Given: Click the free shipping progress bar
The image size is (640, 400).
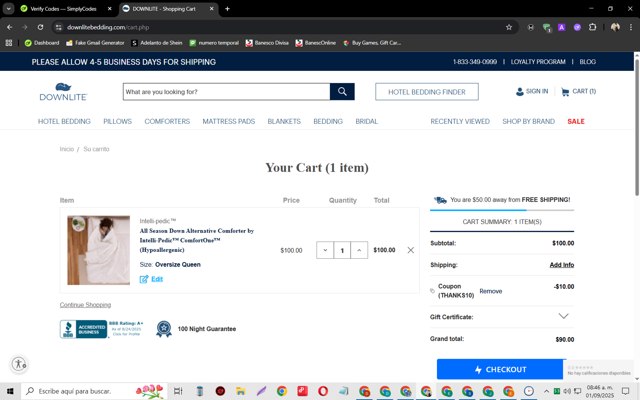Looking at the screenshot, I should pyautogui.click(x=502, y=210).
